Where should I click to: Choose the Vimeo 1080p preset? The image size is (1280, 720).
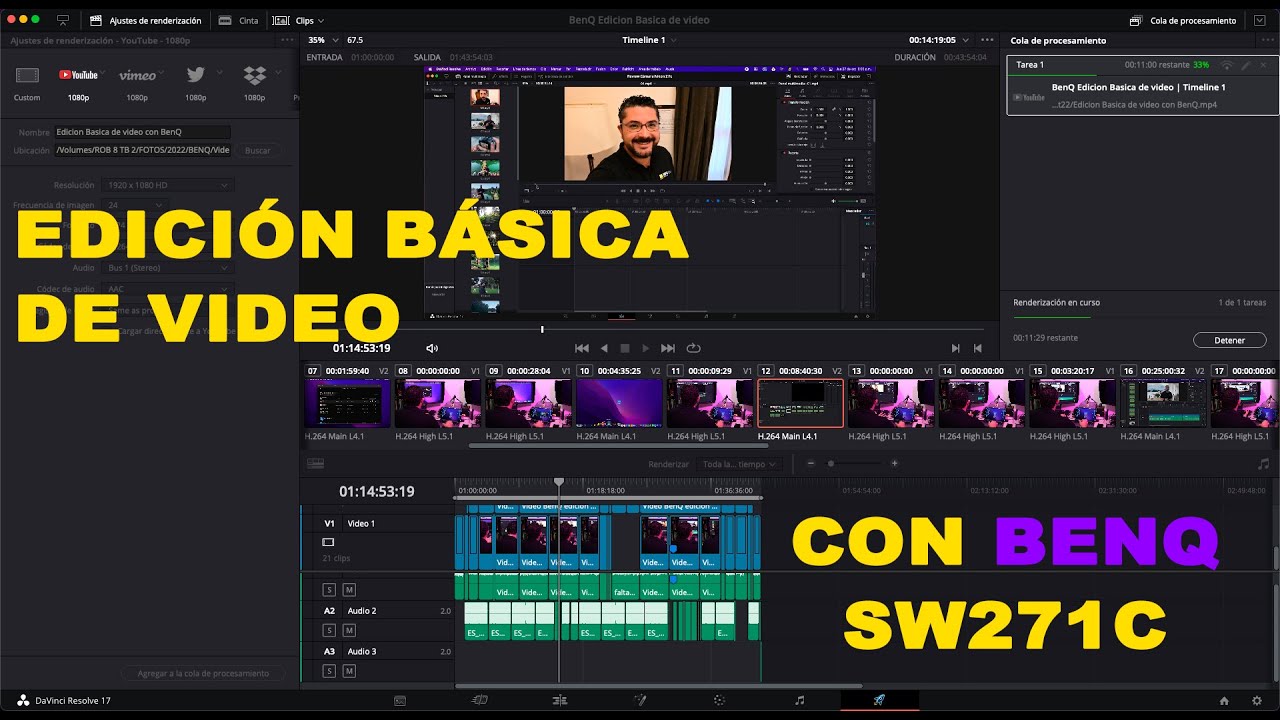(137, 83)
